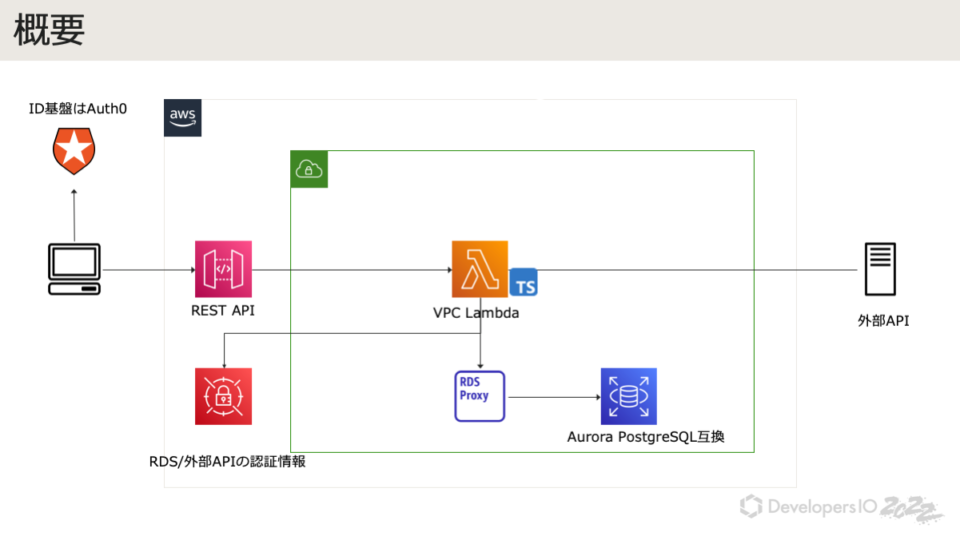
Task: Click the blue TS TypeScript badge
Action: 524,283
